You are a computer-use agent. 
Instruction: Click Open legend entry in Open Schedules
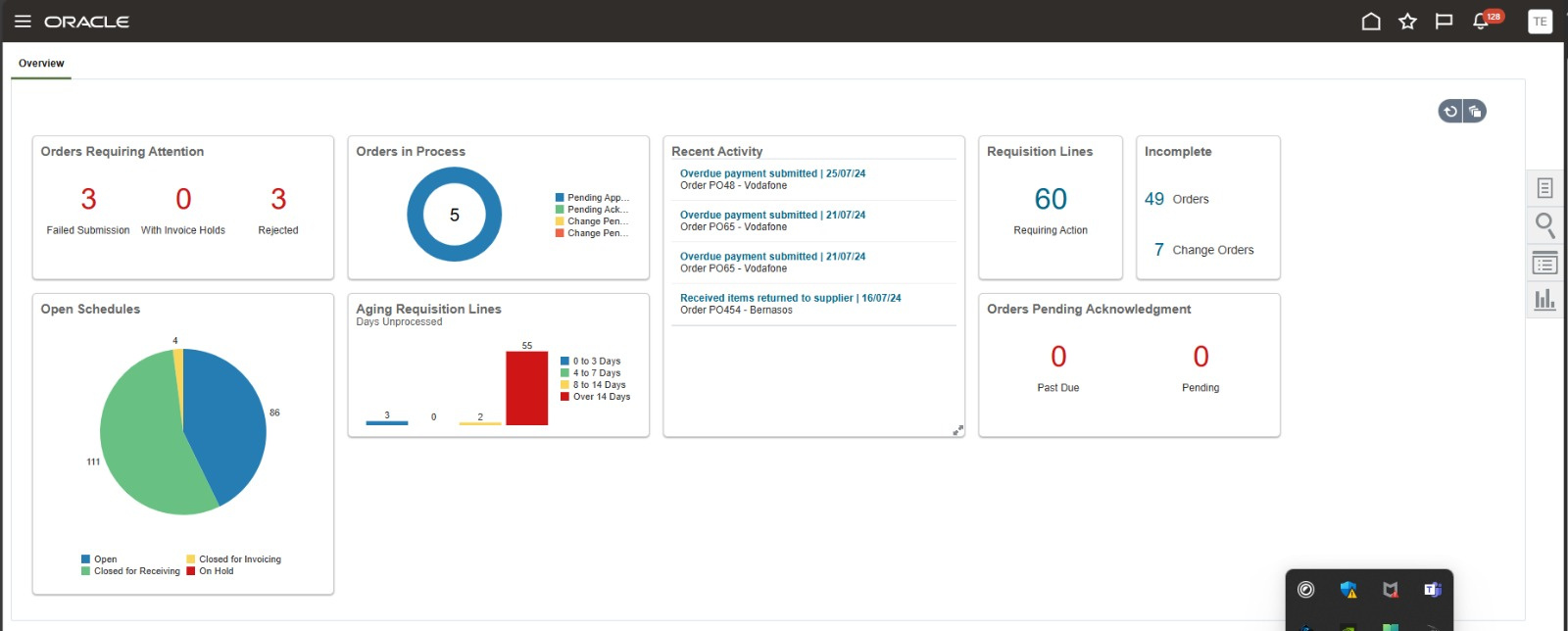99,559
